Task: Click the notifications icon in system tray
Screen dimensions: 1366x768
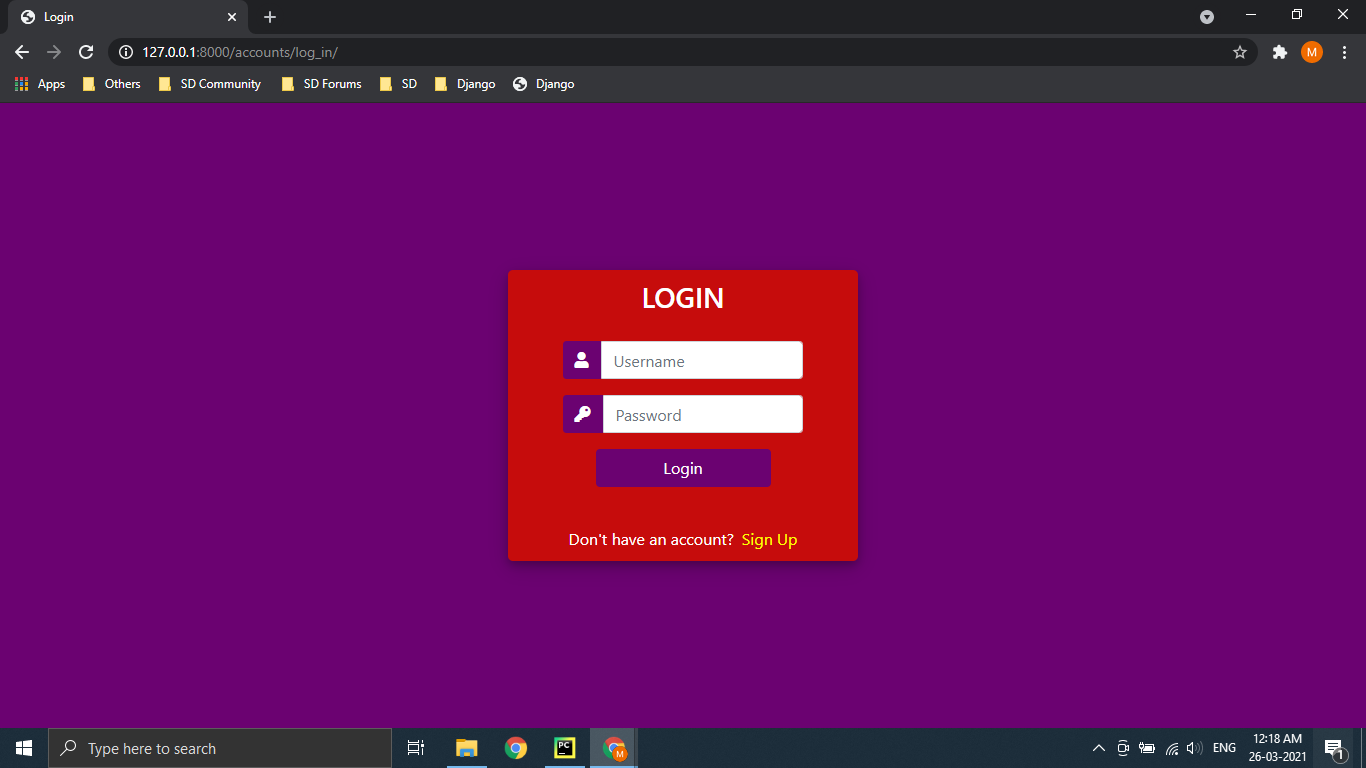Action: pyautogui.click(x=1334, y=747)
